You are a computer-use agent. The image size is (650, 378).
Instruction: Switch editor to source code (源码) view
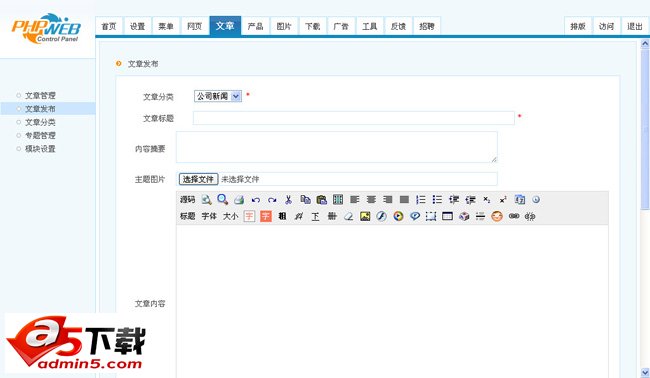(187, 200)
